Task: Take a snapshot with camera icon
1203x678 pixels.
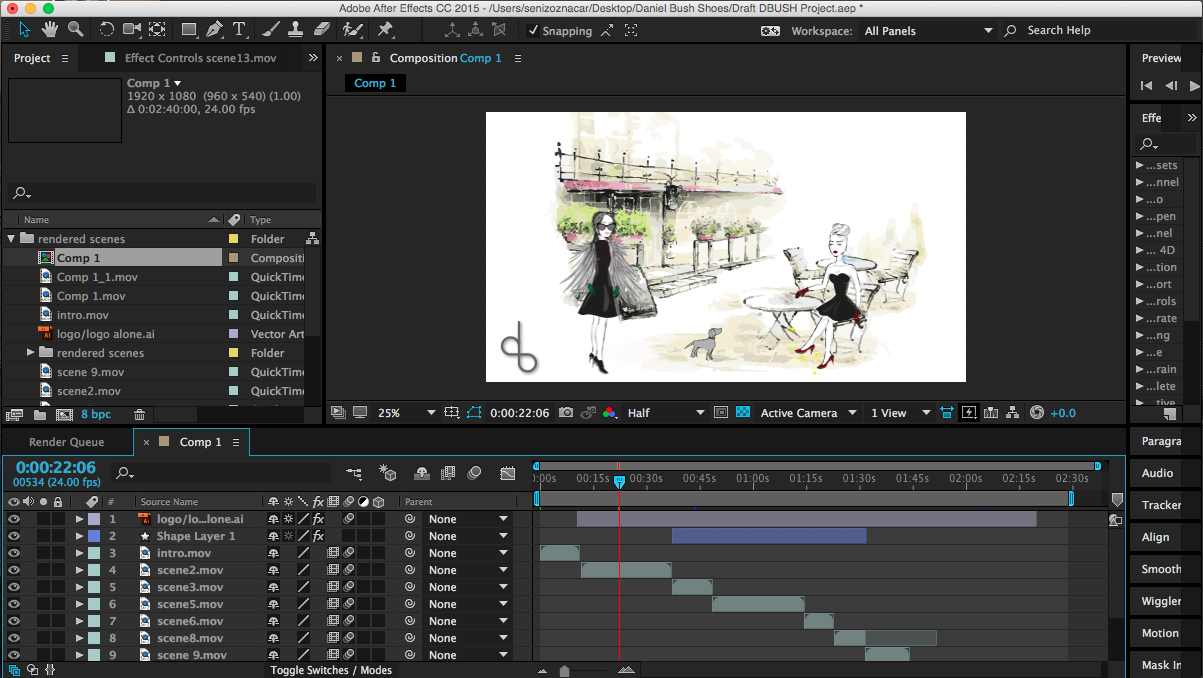Action: tap(566, 412)
